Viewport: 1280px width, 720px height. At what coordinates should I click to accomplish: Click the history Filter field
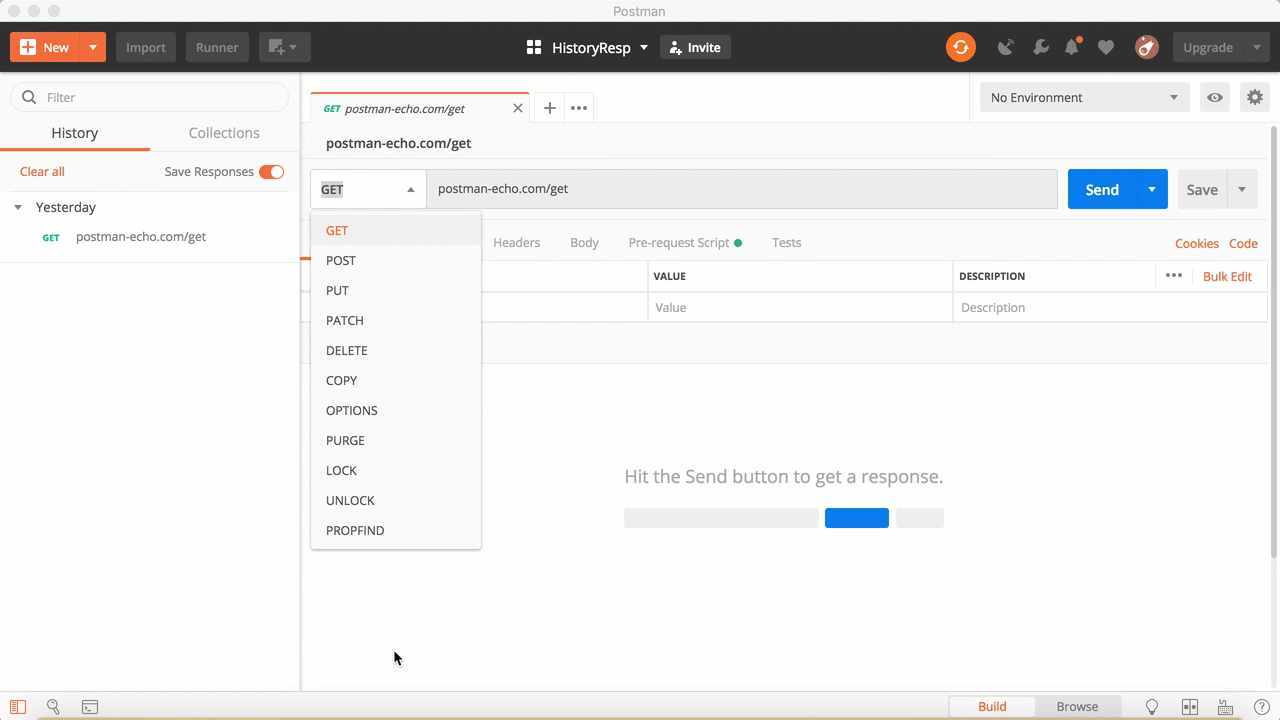pos(149,97)
